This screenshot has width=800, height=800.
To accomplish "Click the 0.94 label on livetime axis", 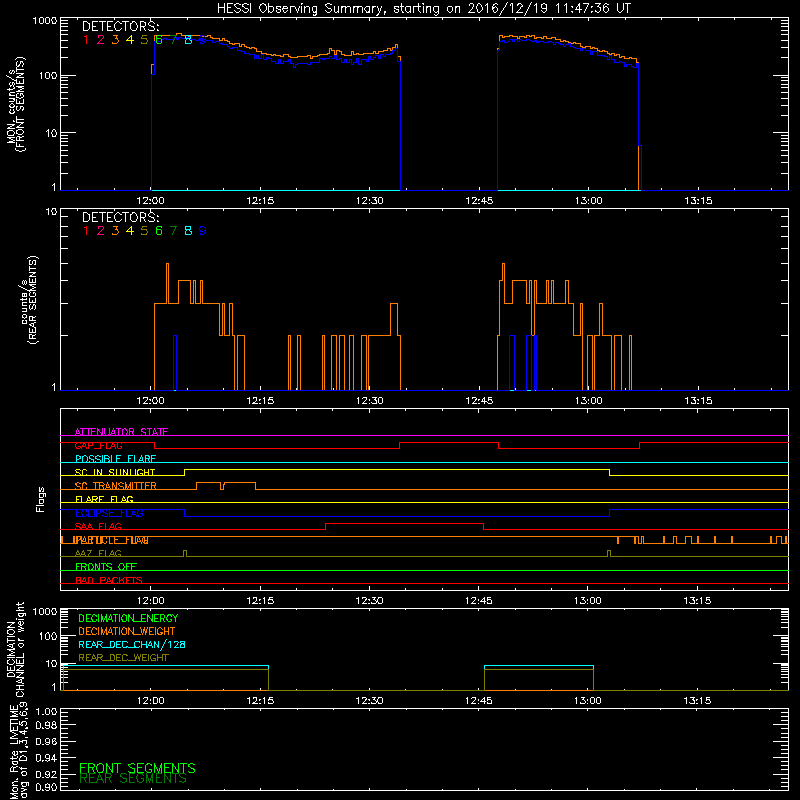I will pos(46,758).
